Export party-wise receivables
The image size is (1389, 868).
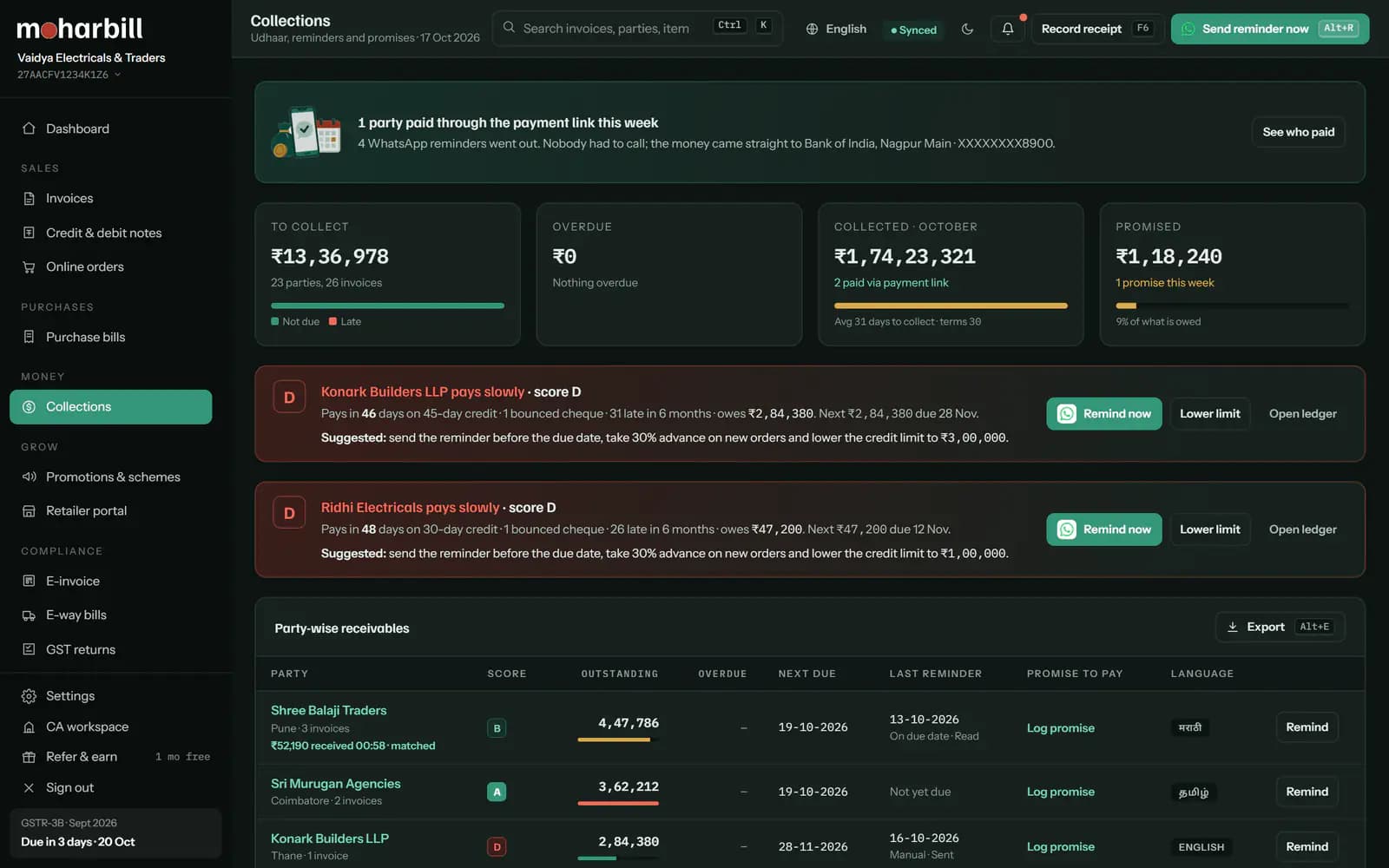1280,627
